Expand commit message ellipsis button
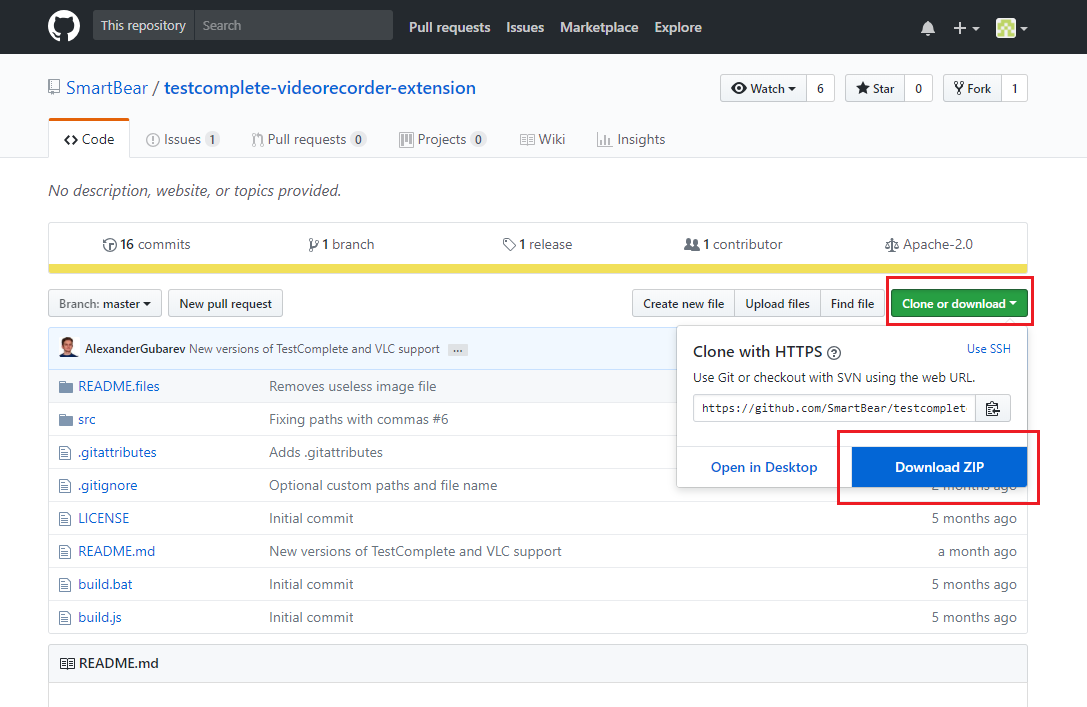 [x=458, y=350]
